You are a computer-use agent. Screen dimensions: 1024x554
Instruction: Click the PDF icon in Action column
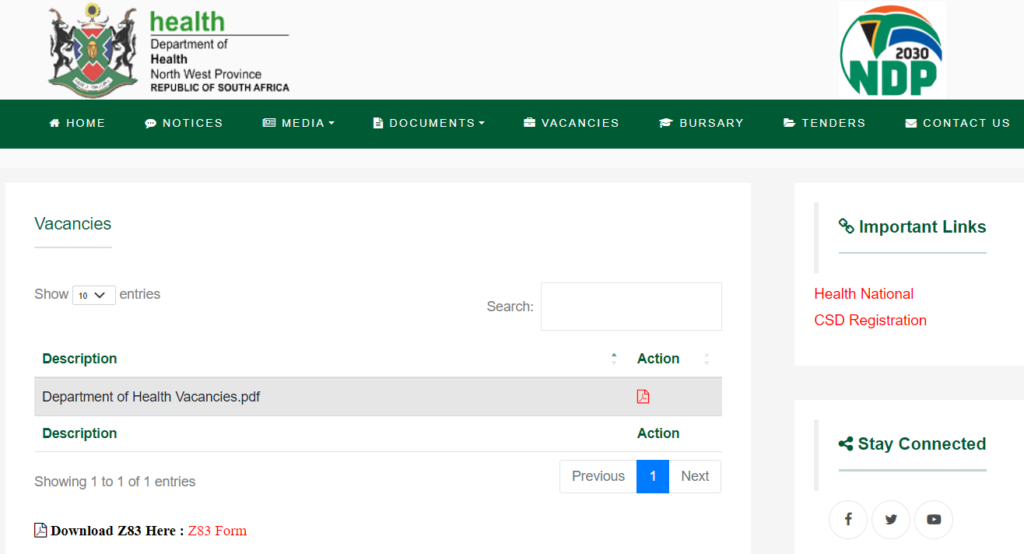coord(643,397)
